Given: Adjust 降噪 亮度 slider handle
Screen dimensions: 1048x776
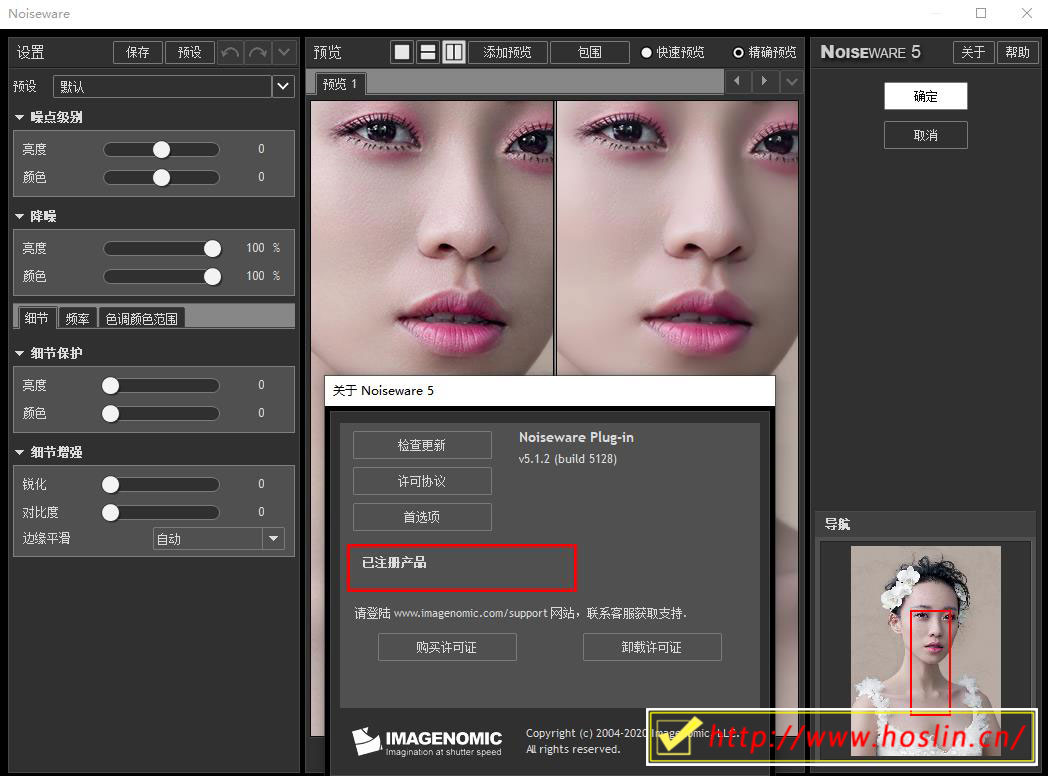Looking at the screenshot, I should tap(213, 249).
